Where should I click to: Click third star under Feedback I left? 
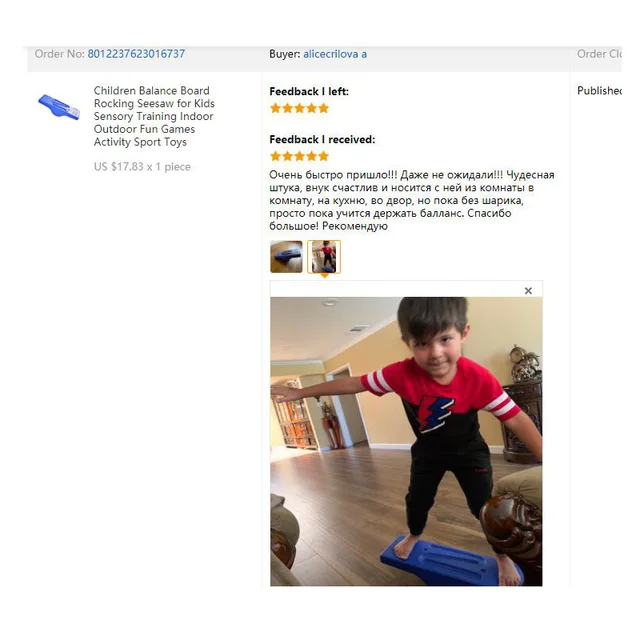pos(300,108)
